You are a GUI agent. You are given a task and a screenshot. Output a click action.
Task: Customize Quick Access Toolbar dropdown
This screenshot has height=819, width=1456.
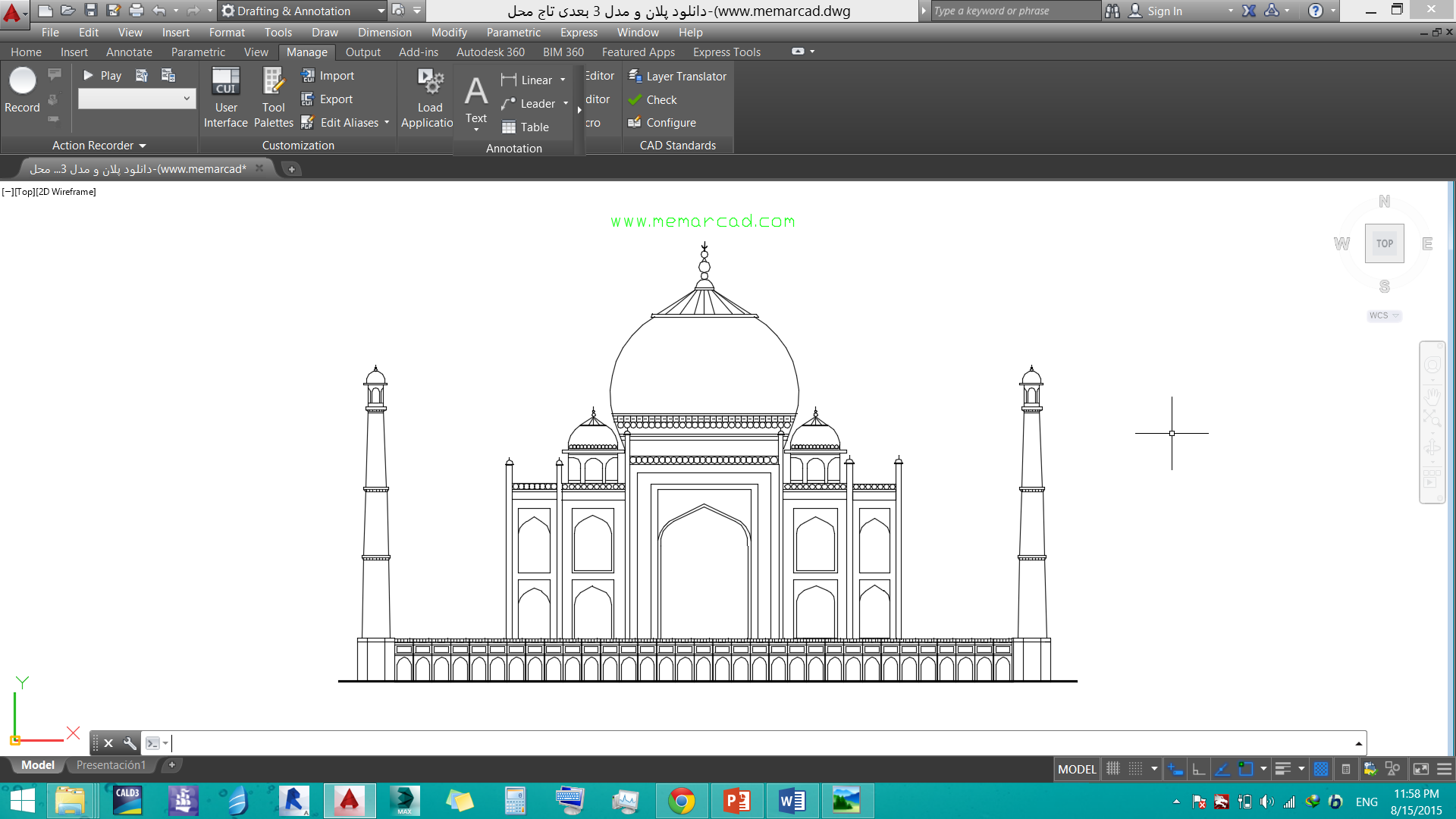pos(417,11)
